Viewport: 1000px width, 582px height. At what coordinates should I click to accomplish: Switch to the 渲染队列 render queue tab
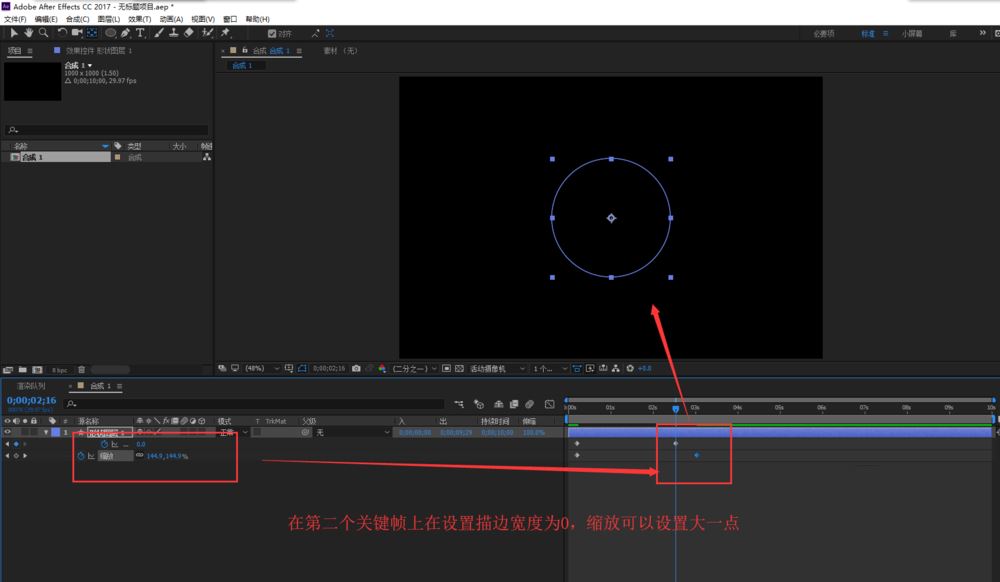pyautogui.click(x=31, y=386)
